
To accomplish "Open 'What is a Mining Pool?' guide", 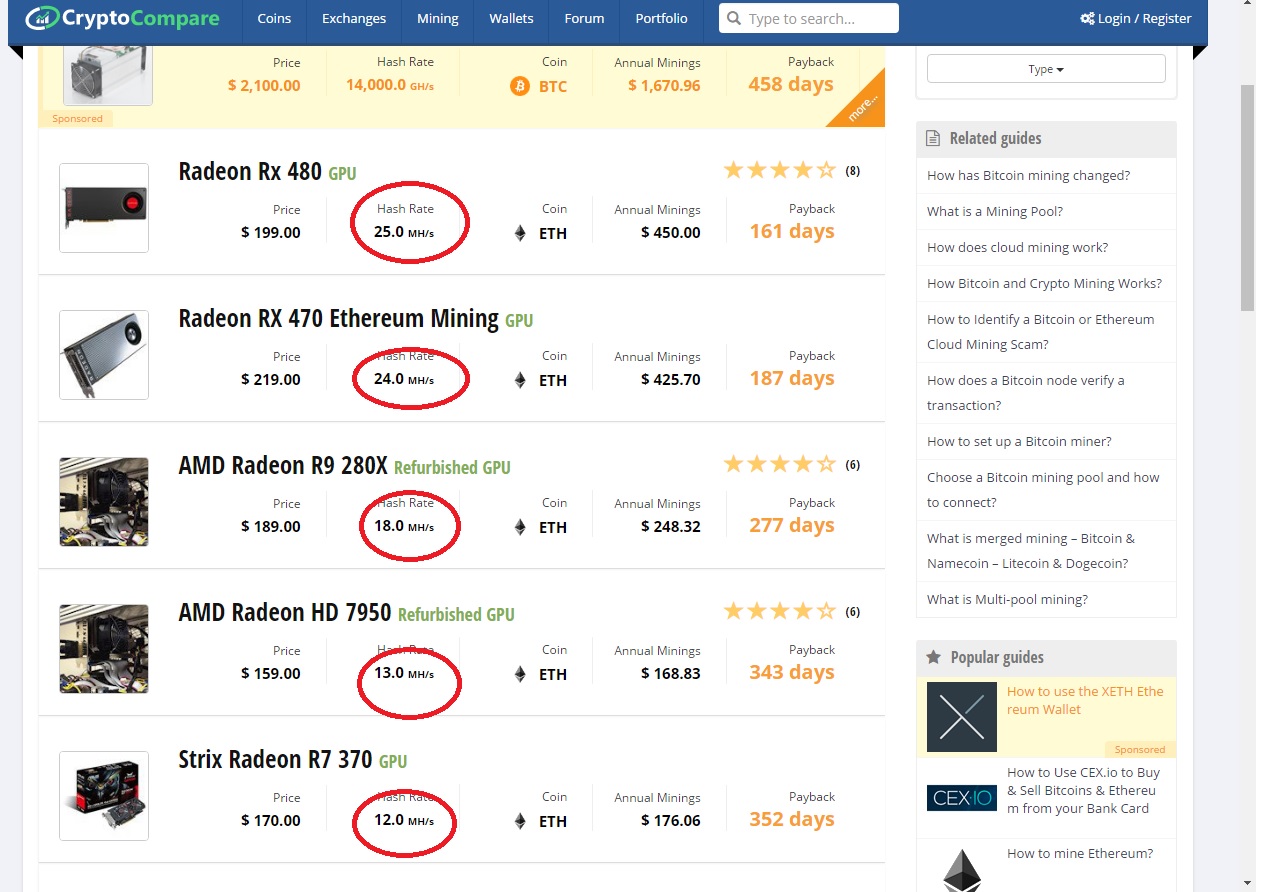I will (x=995, y=211).
